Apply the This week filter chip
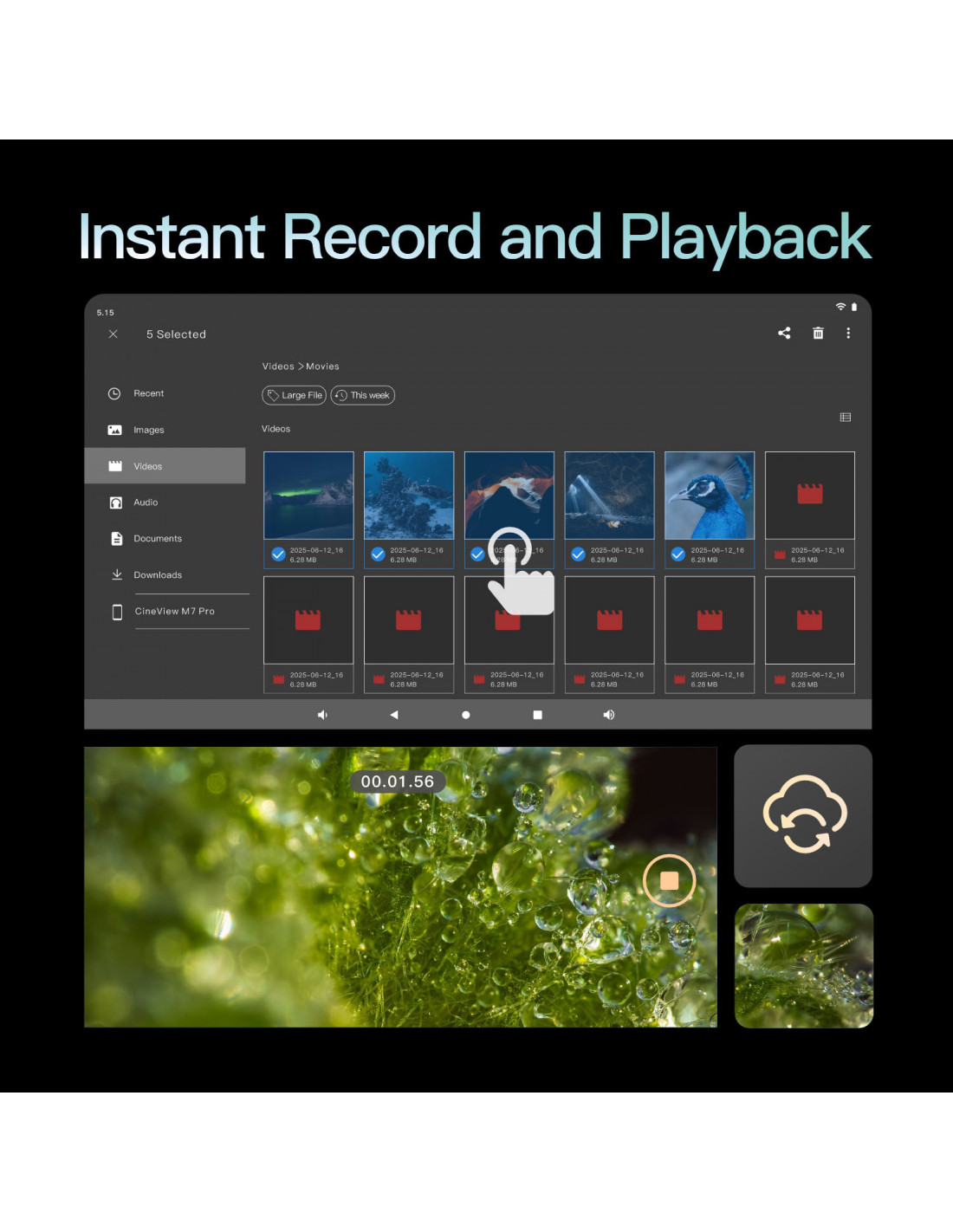This screenshot has width=953, height=1232. (x=363, y=395)
